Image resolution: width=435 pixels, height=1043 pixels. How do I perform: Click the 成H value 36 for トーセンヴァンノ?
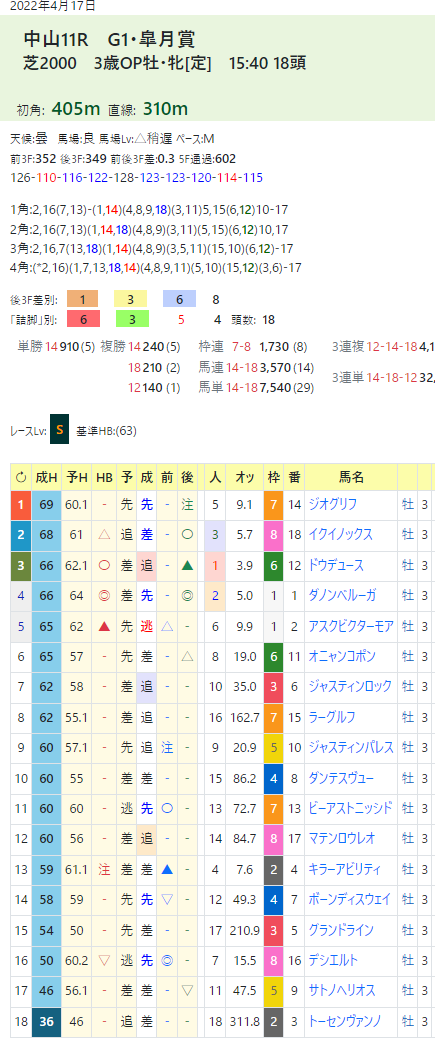[x=46, y=1020]
